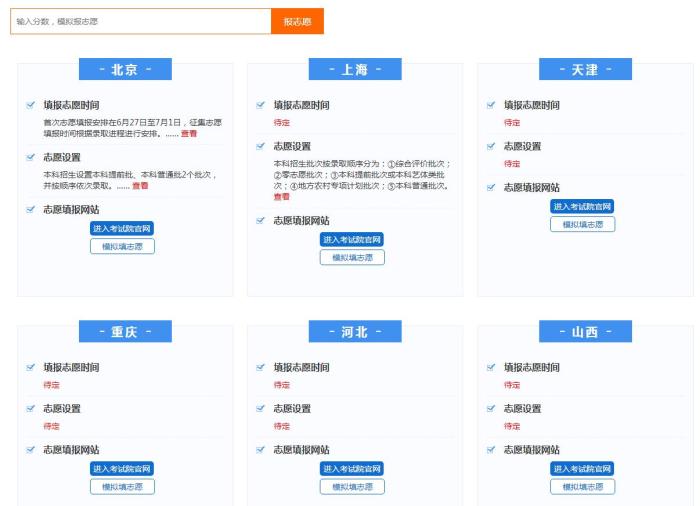Click checkmark icon beside Tianjin 志愿填报网站
The height and width of the screenshot is (506, 700).
[x=491, y=187]
